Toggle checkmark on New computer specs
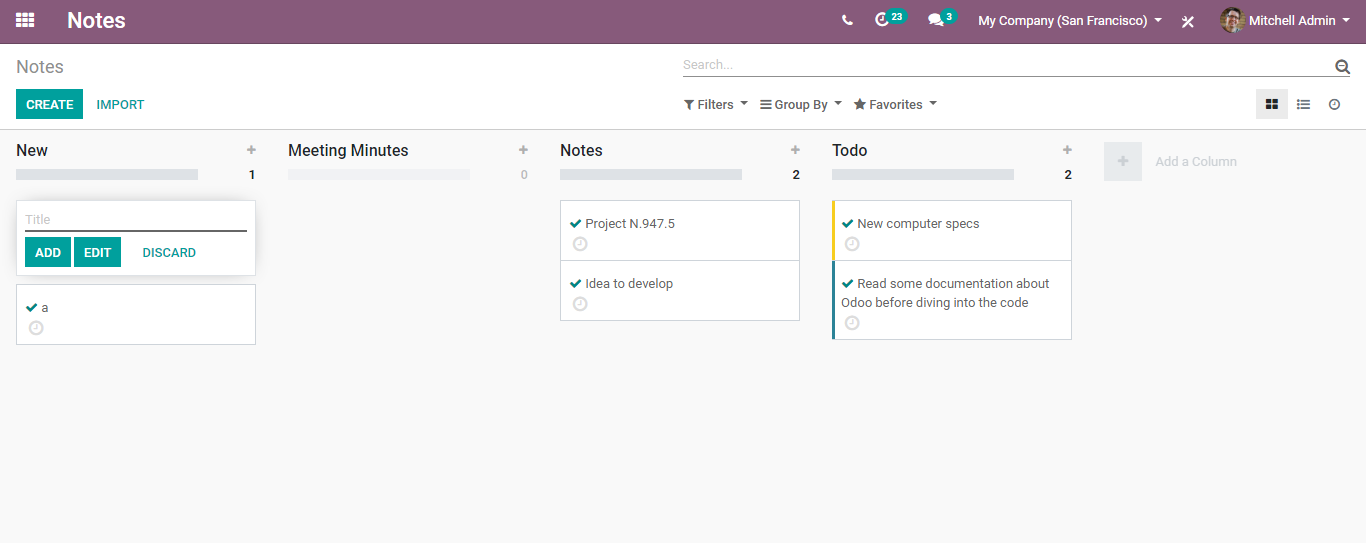 point(848,224)
